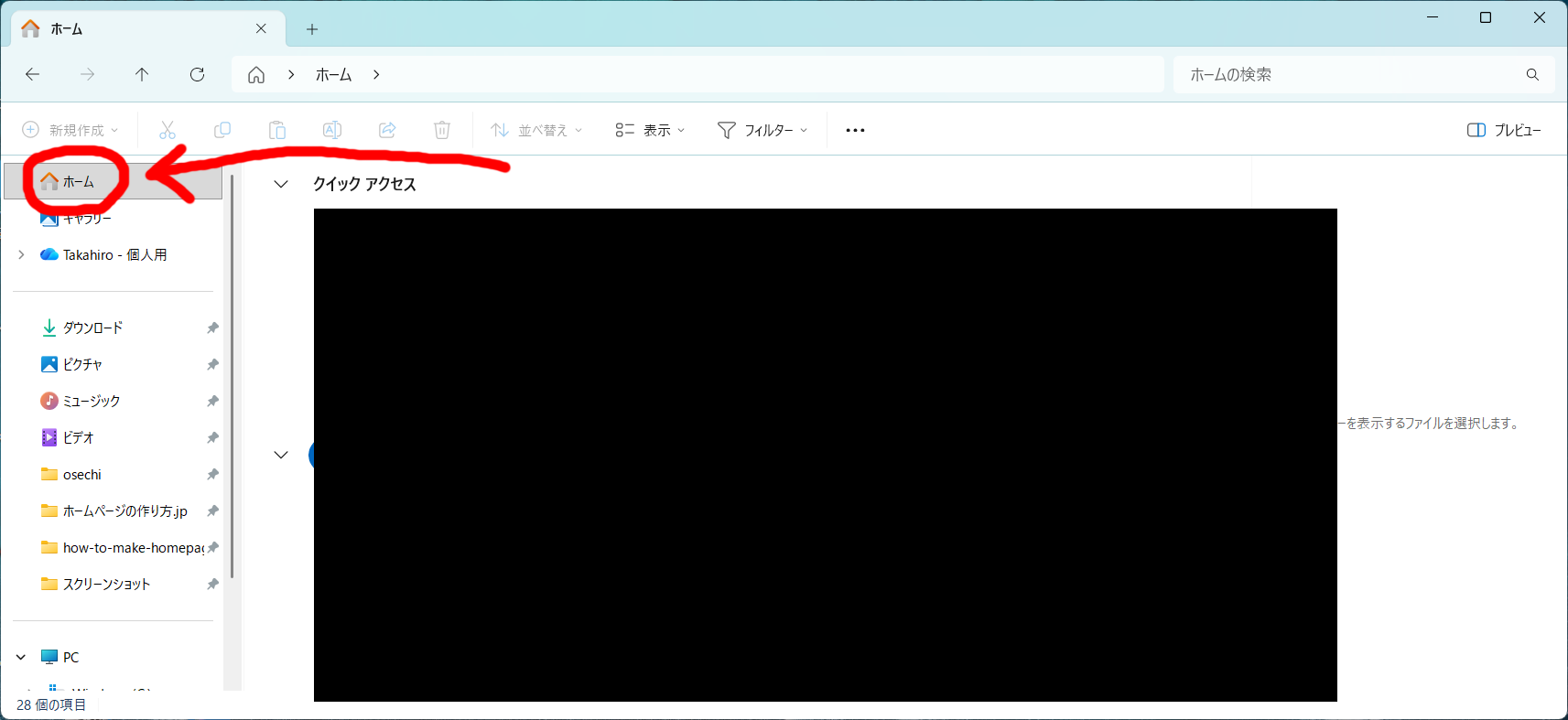The width and height of the screenshot is (1568, 720).
Task: Open the 表示 view dropdown
Action: pos(650,130)
